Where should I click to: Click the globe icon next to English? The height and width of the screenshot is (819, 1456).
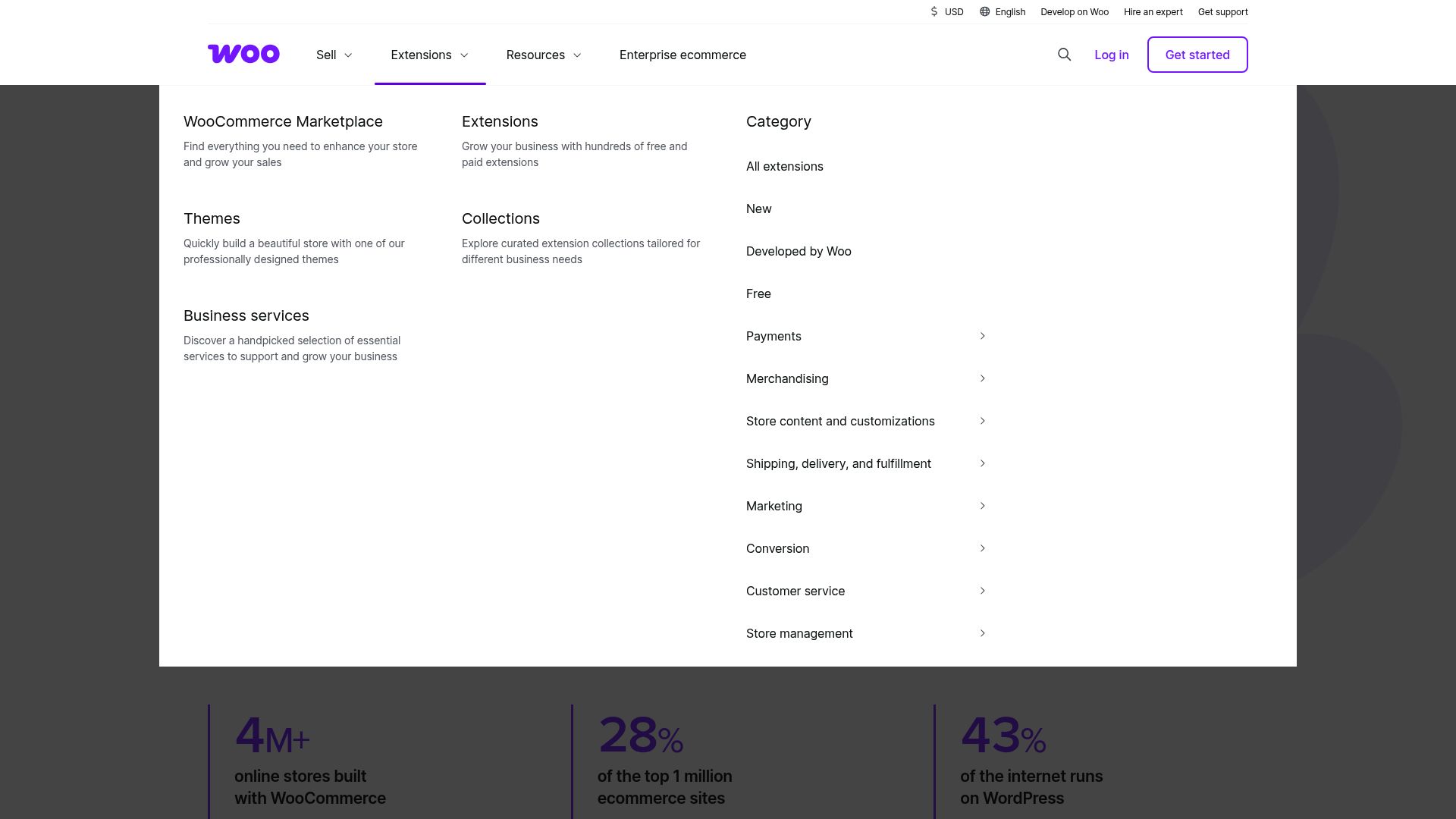(x=984, y=11)
